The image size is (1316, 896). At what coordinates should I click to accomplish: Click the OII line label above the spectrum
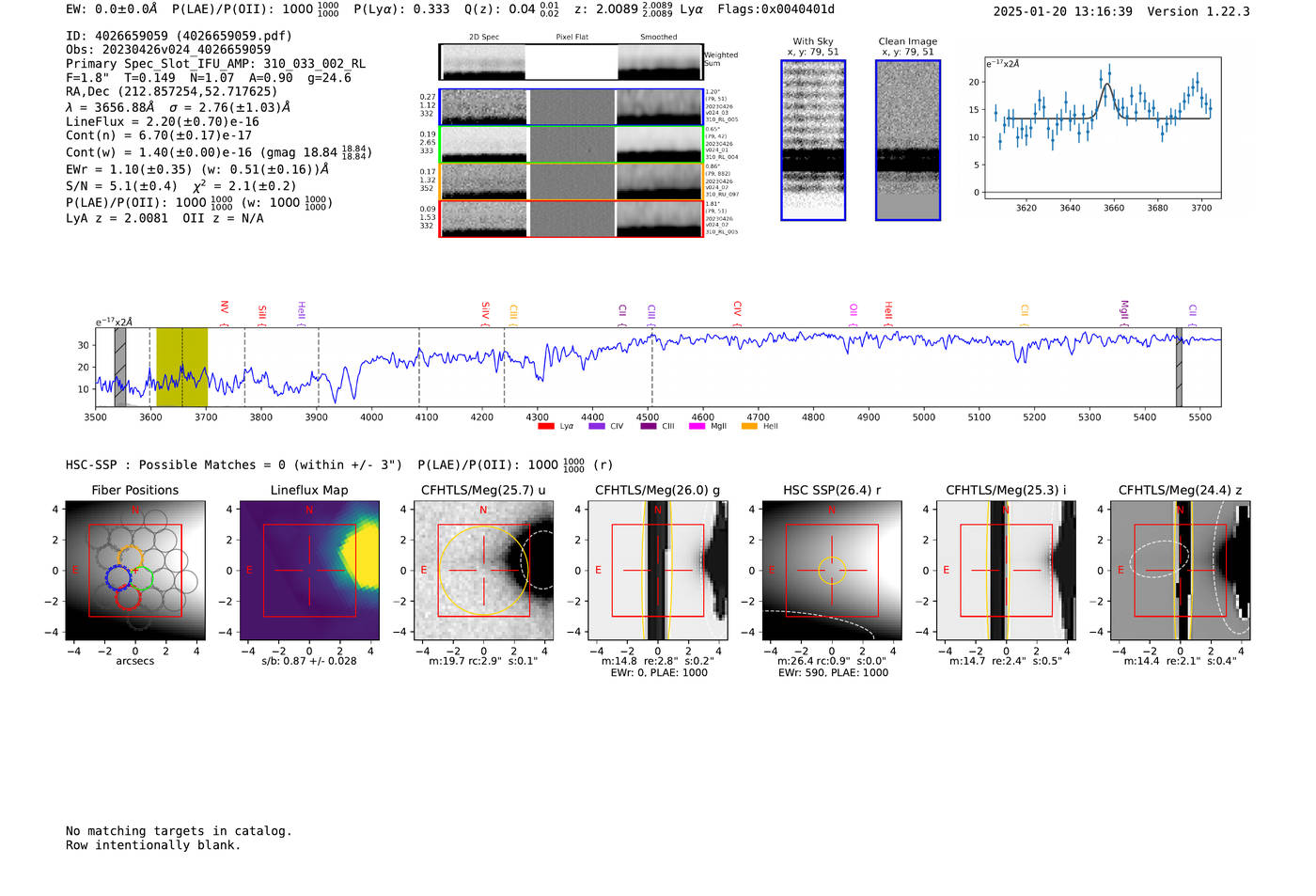(854, 309)
